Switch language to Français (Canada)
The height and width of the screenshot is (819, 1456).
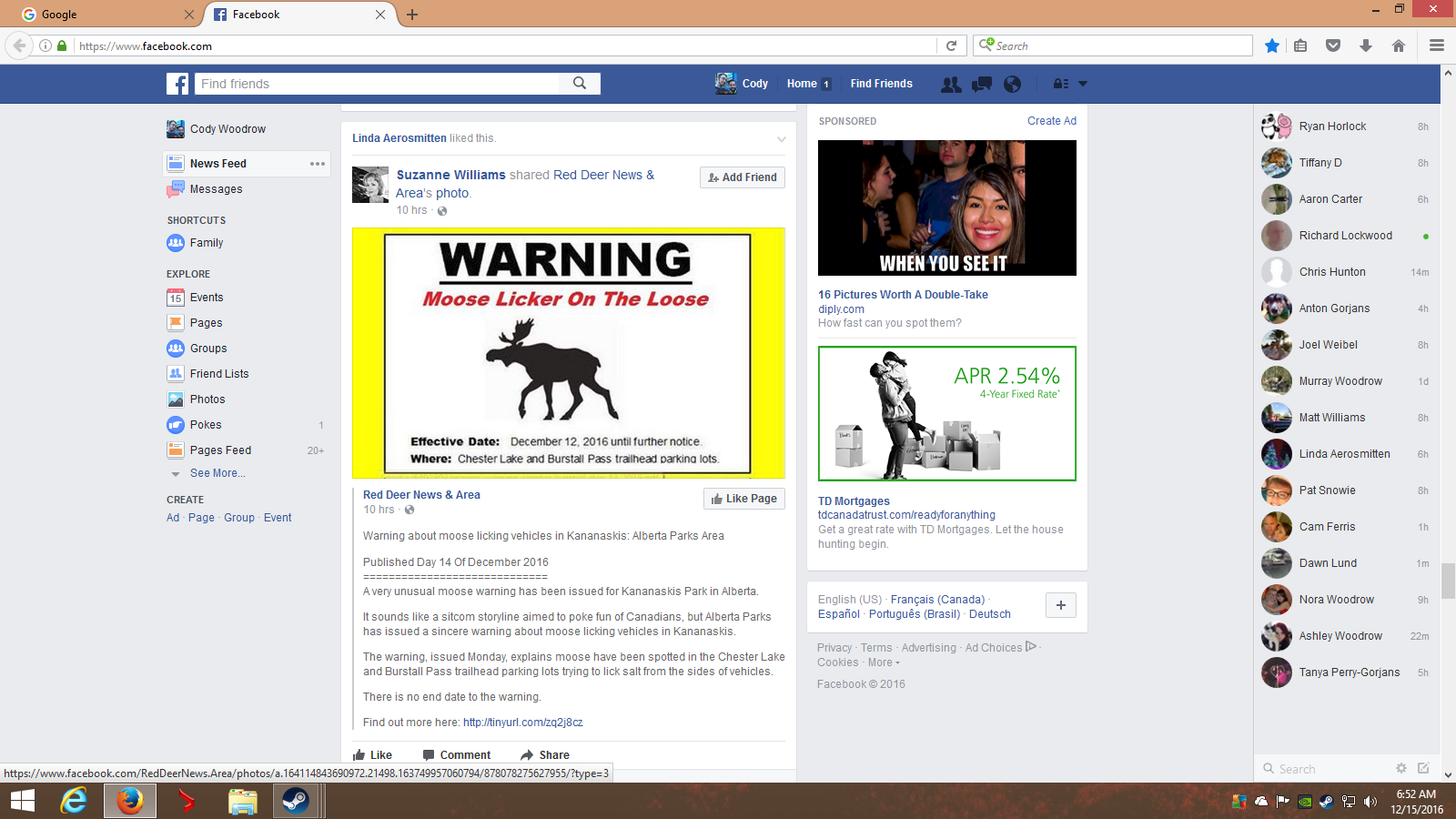click(937, 600)
